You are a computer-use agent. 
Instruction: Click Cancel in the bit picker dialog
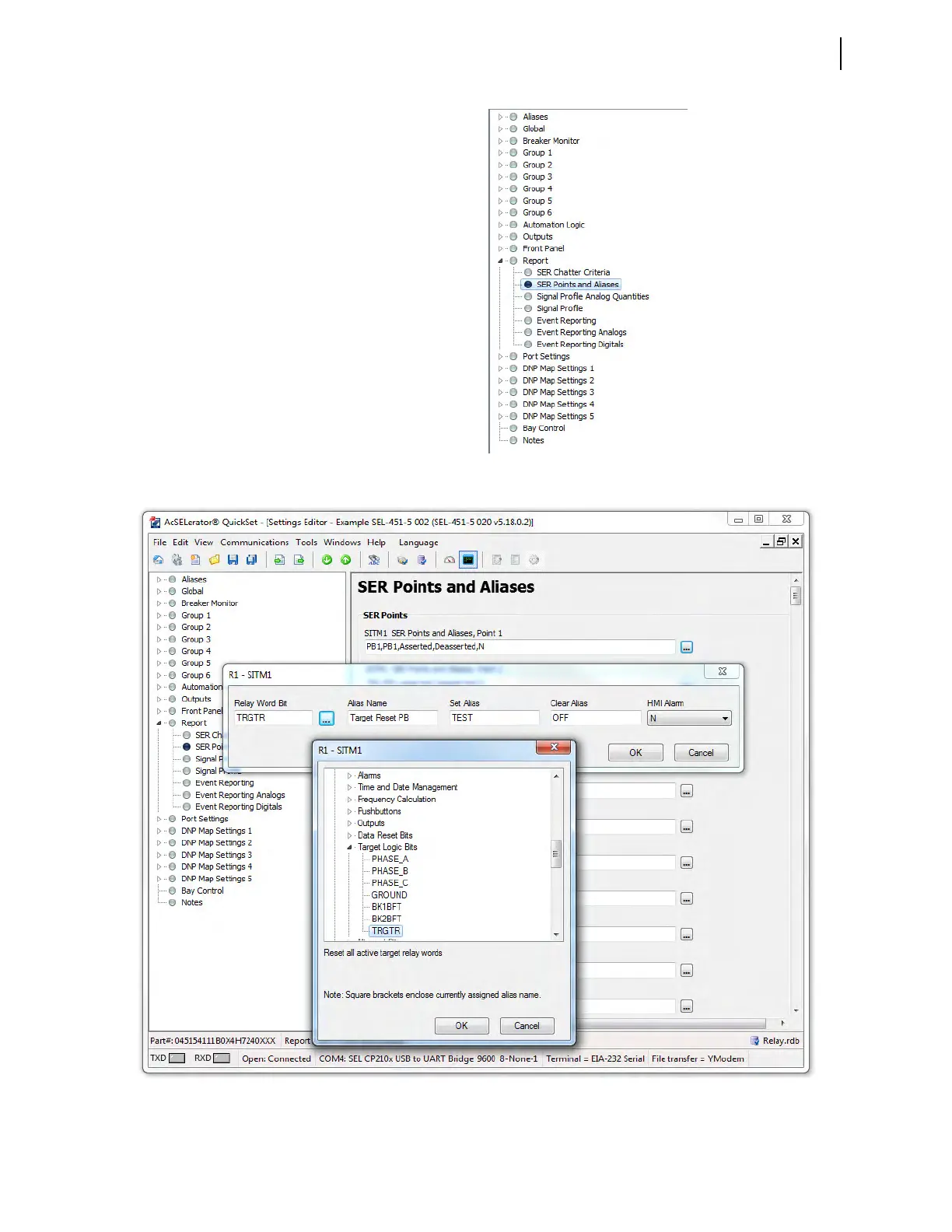527,1026
